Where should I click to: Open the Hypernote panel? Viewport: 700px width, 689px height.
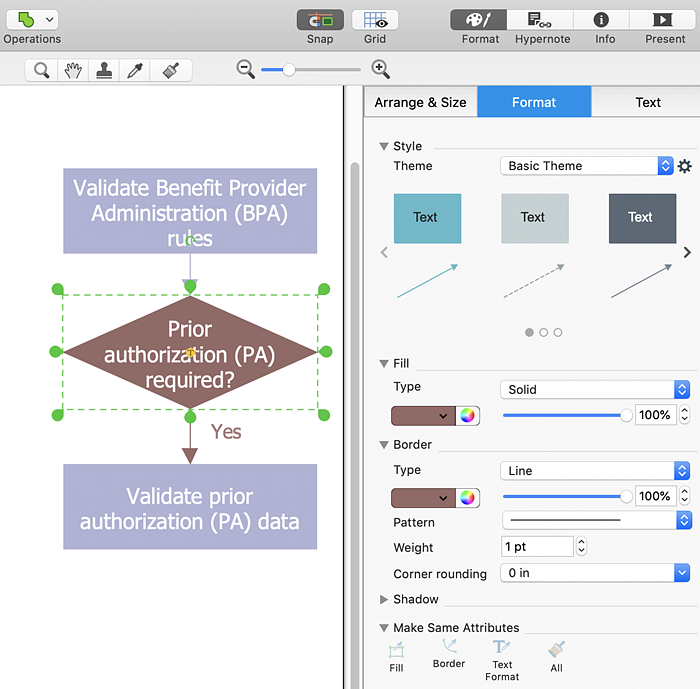point(540,20)
